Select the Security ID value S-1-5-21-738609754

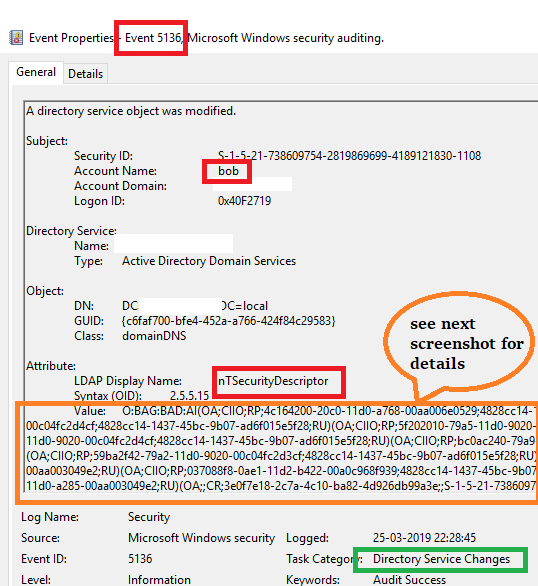tap(349, 156)
